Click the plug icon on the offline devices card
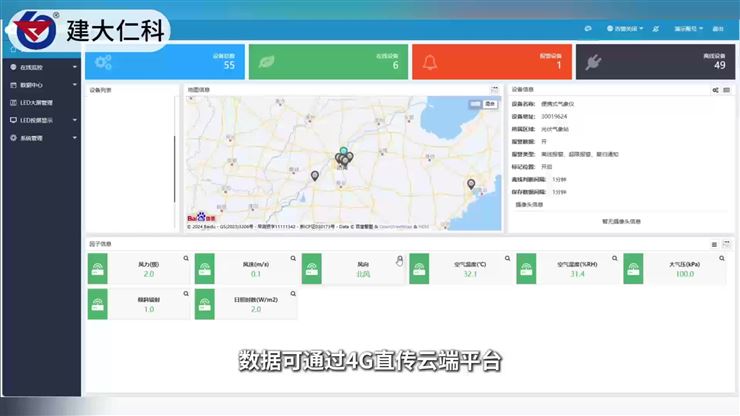The height and width of the screenshot is (416, 740). (x=593, y=62)
